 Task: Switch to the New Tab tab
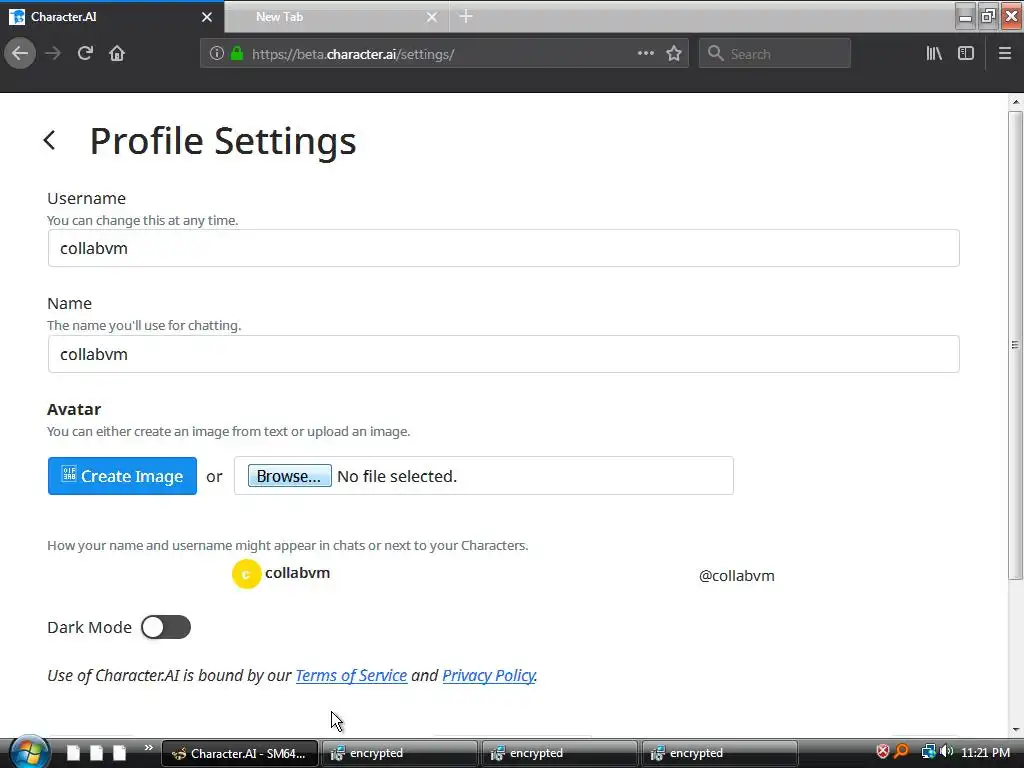click(x=336, y=17)
